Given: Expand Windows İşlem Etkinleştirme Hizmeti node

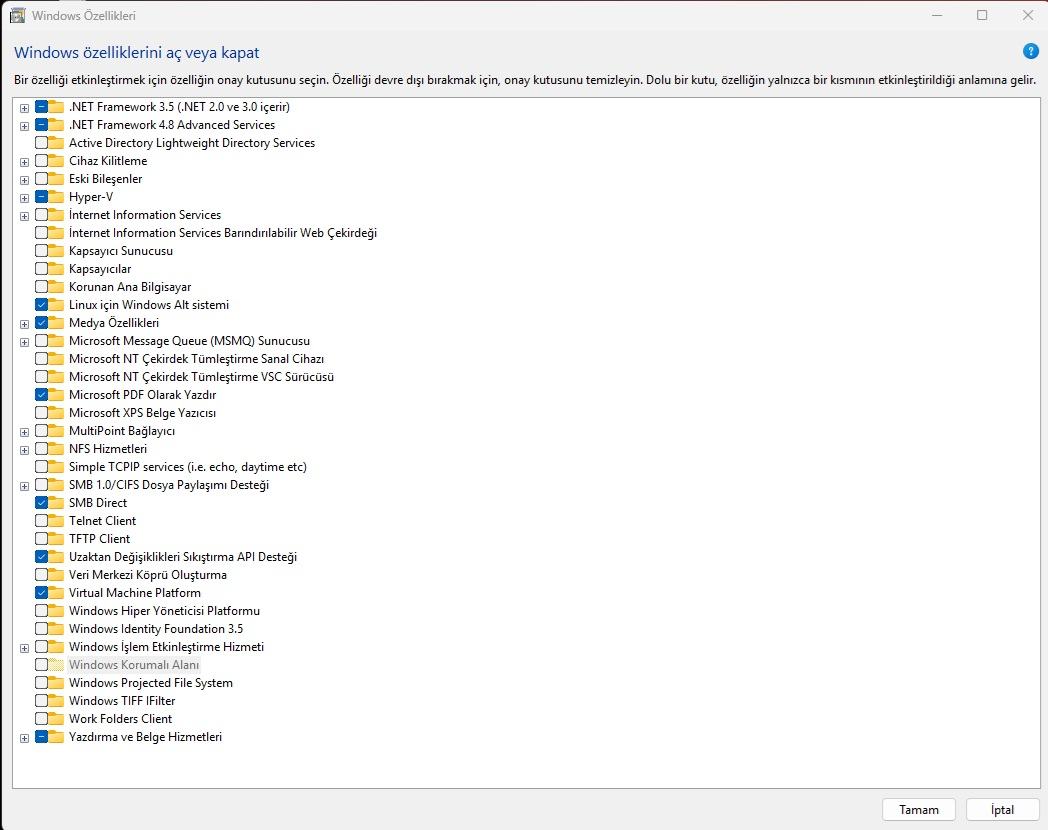Looking at the screenshot, I should (25, 648).
